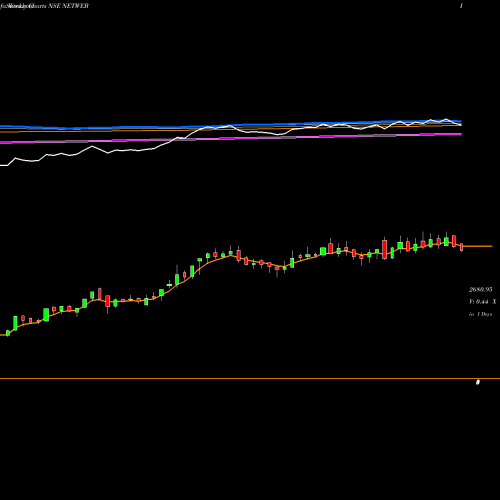Click the small white volume bar at bottom right

478,382
